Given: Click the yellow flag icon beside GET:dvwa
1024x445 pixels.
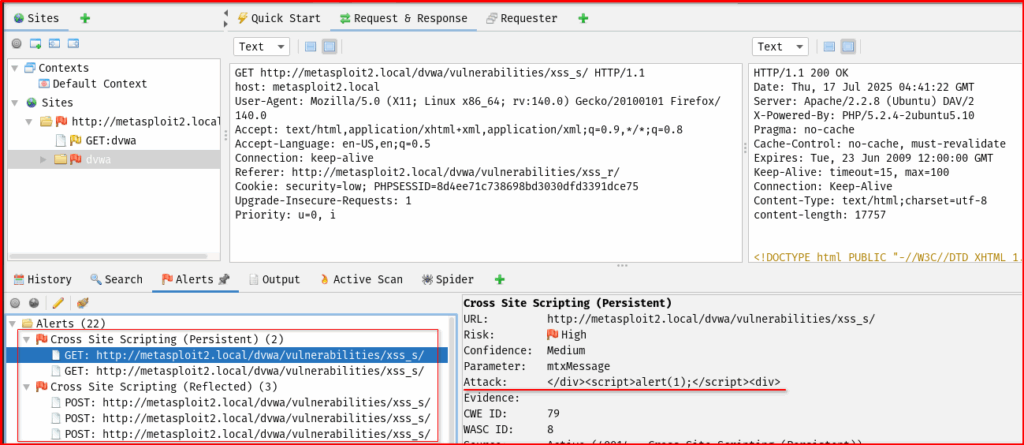Looking at the screenshot, I should [76, 140].
